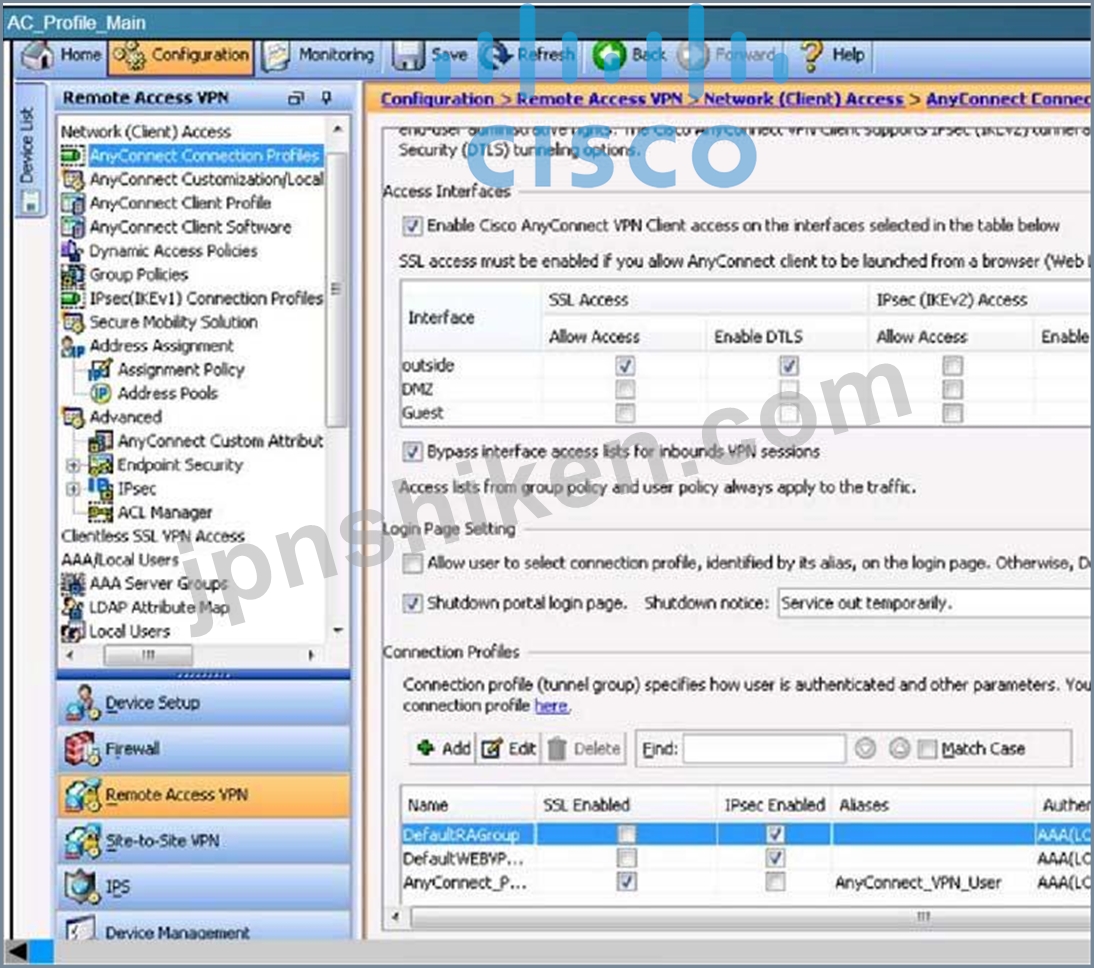The image size is (1094, 968).
Task: Toggle IPsec Allow Access for outside interface
Action: (x=952, y=365)
